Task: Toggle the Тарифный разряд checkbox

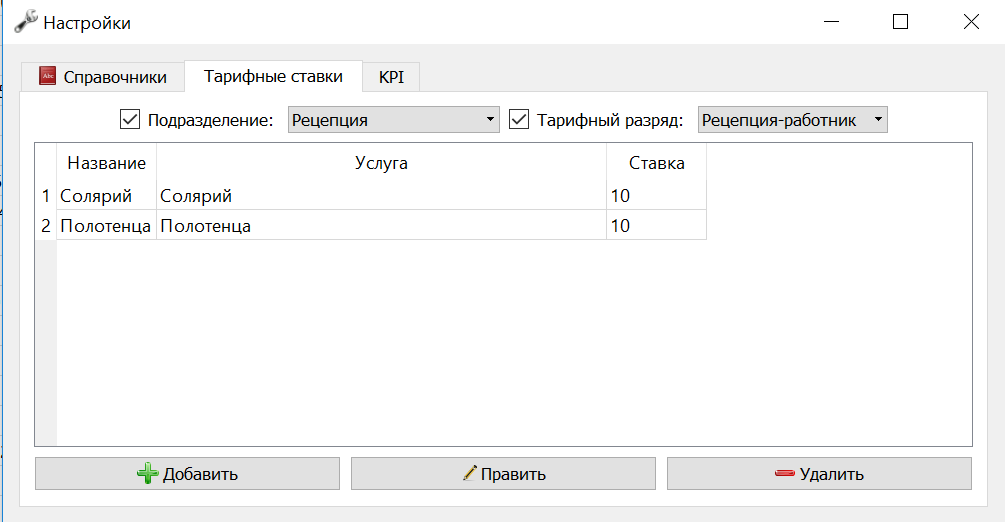Action: tap(519, 119)
